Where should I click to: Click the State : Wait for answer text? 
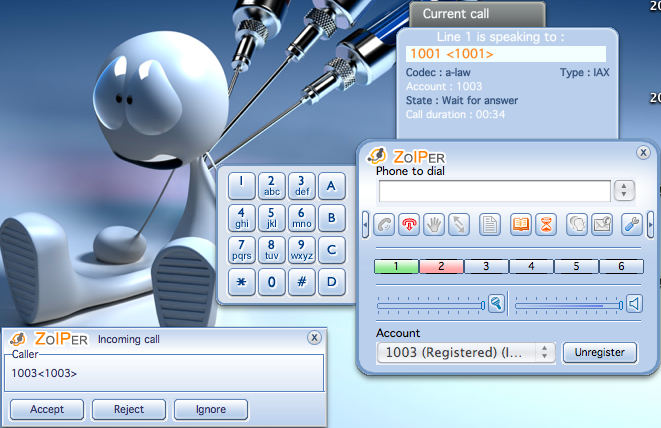coord(462,100)
